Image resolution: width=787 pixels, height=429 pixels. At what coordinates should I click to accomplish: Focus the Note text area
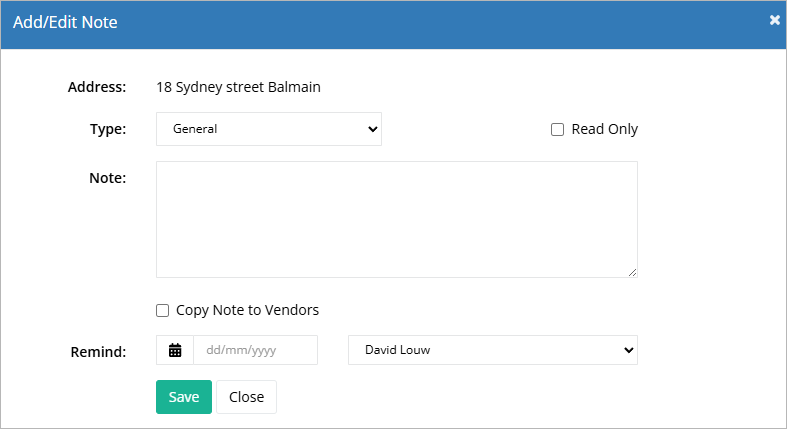pos(397,219)
